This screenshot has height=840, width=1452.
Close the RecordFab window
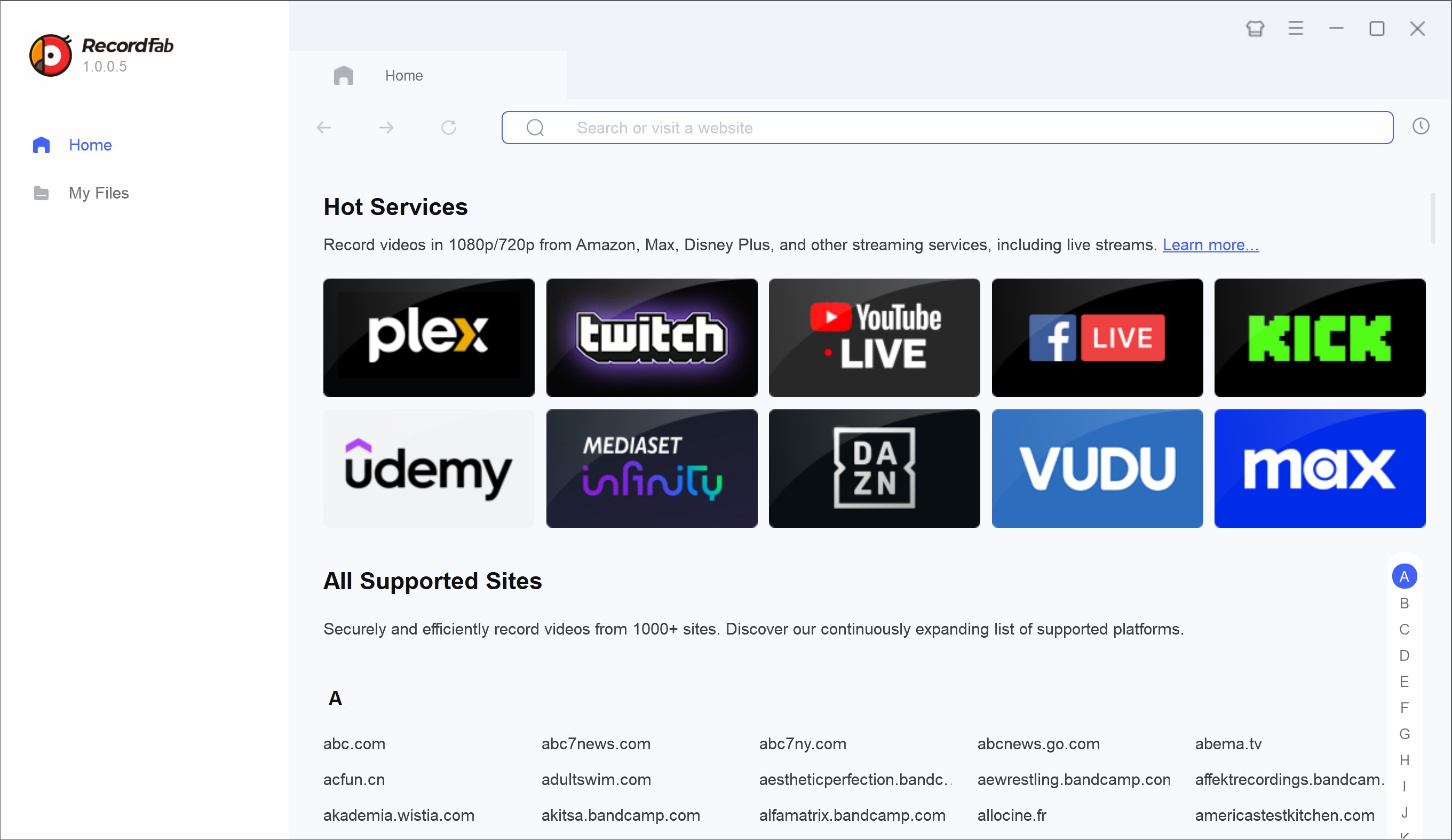(1417, 28)
